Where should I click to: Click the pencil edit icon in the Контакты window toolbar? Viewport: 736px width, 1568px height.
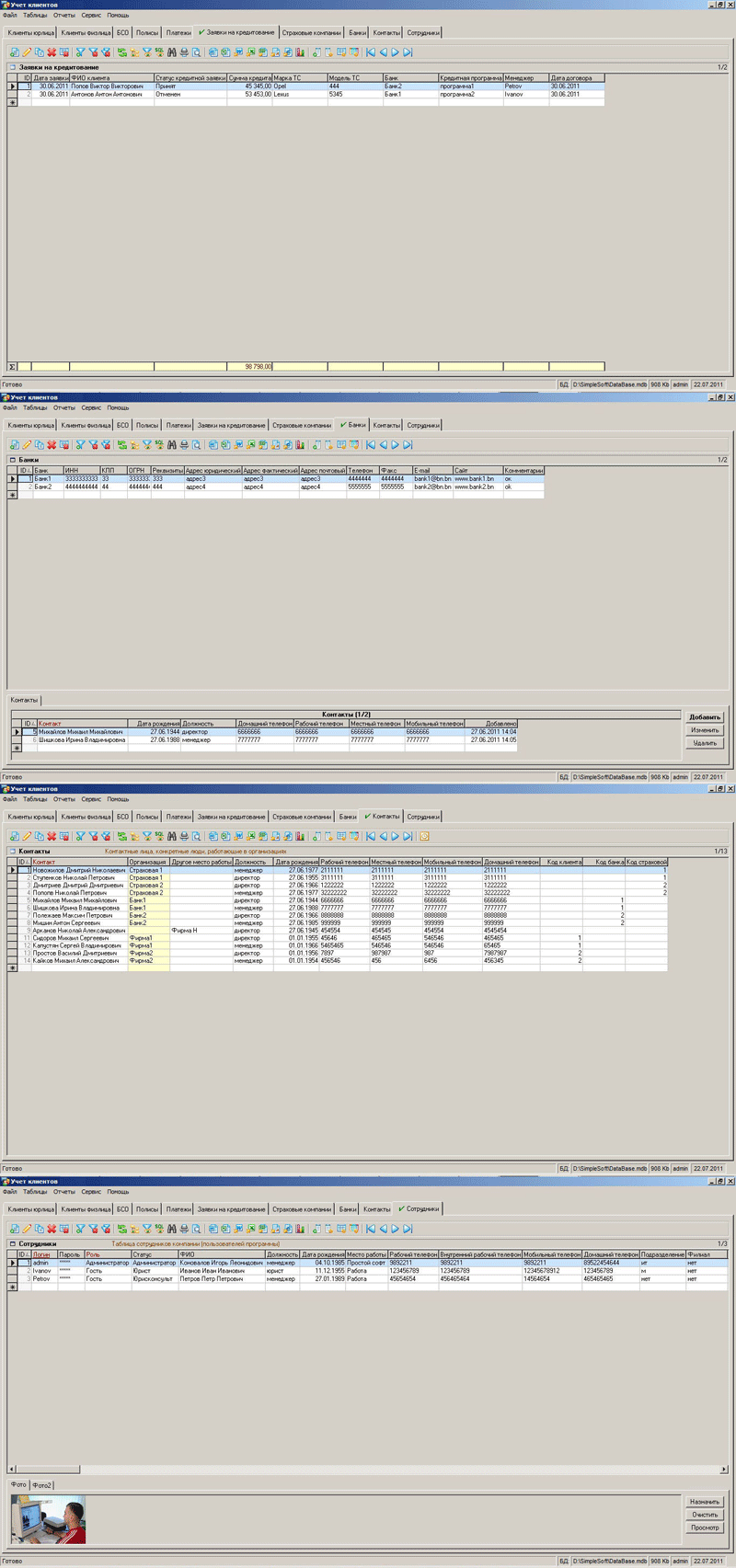coord(27,837)
